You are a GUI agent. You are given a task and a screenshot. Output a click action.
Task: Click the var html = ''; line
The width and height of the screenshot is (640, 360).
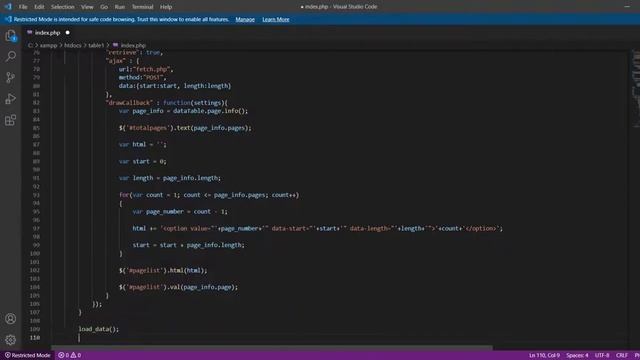click(x=143, y=144)
